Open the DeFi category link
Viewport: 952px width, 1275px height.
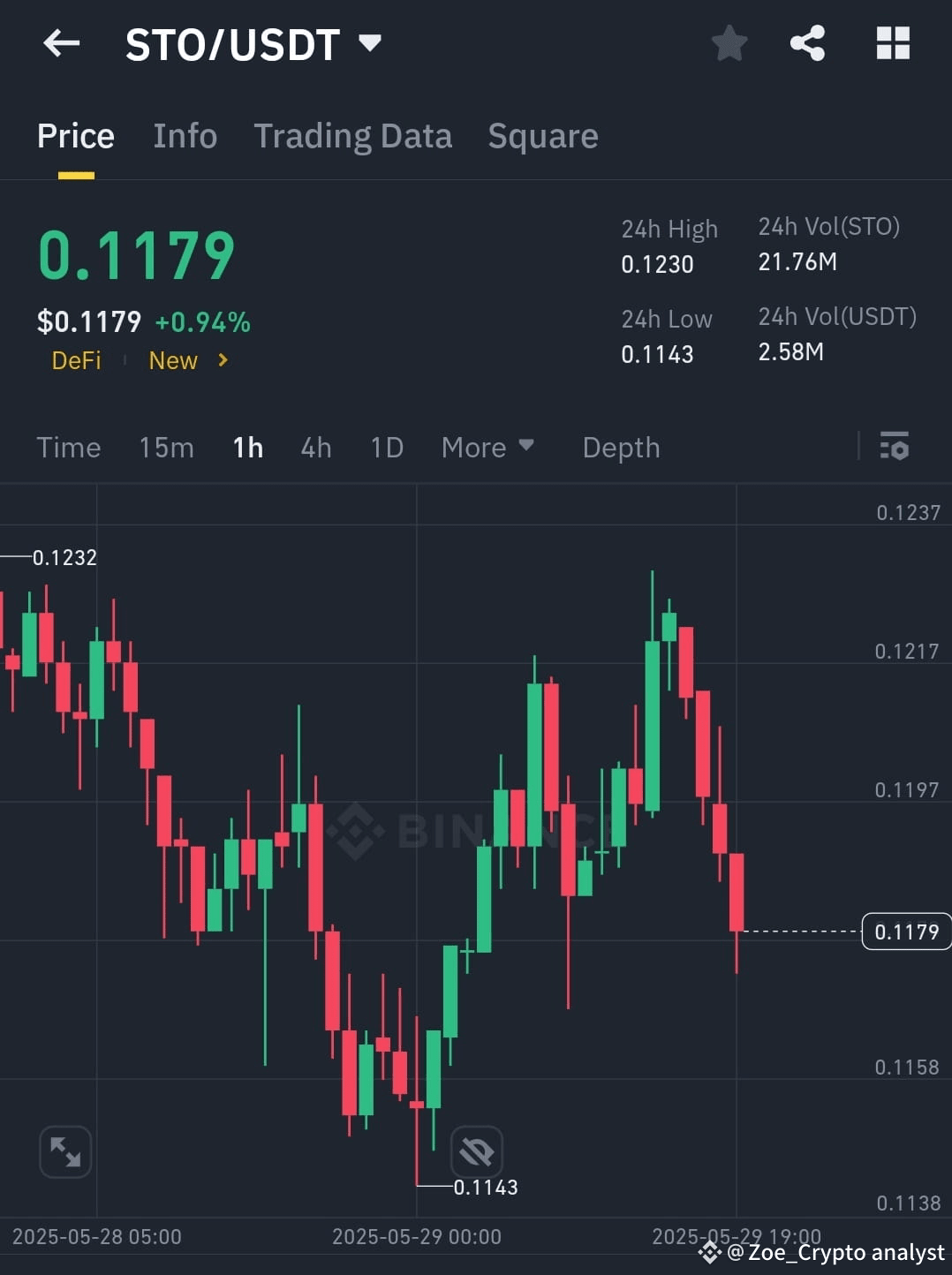click(76, 360)
